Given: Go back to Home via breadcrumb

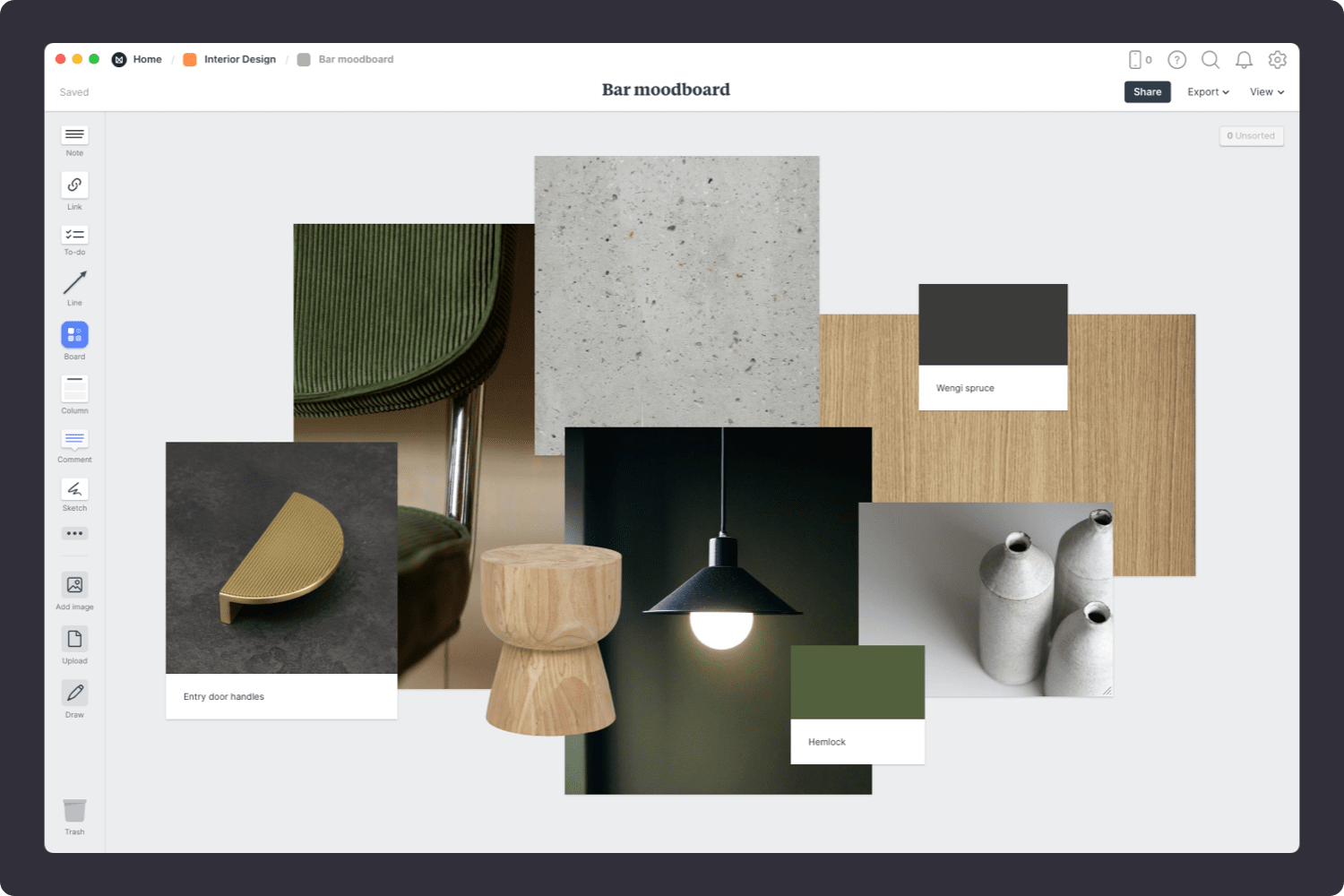Looking at the screenshot, I should click(x=146, y=59).
